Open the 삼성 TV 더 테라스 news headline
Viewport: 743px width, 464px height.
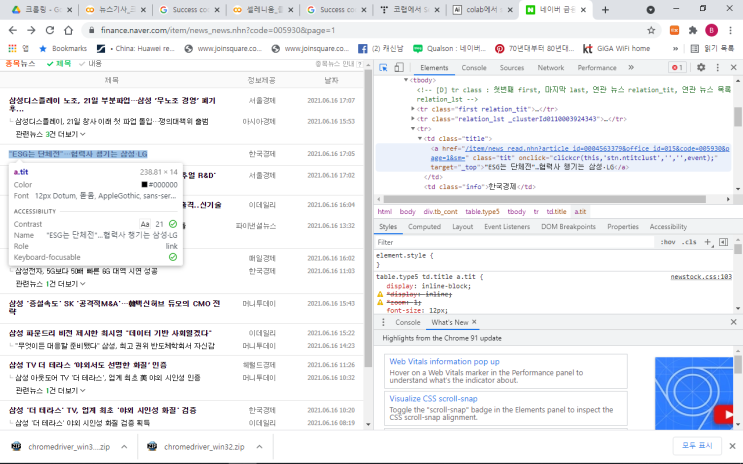(x=88, y=365)
